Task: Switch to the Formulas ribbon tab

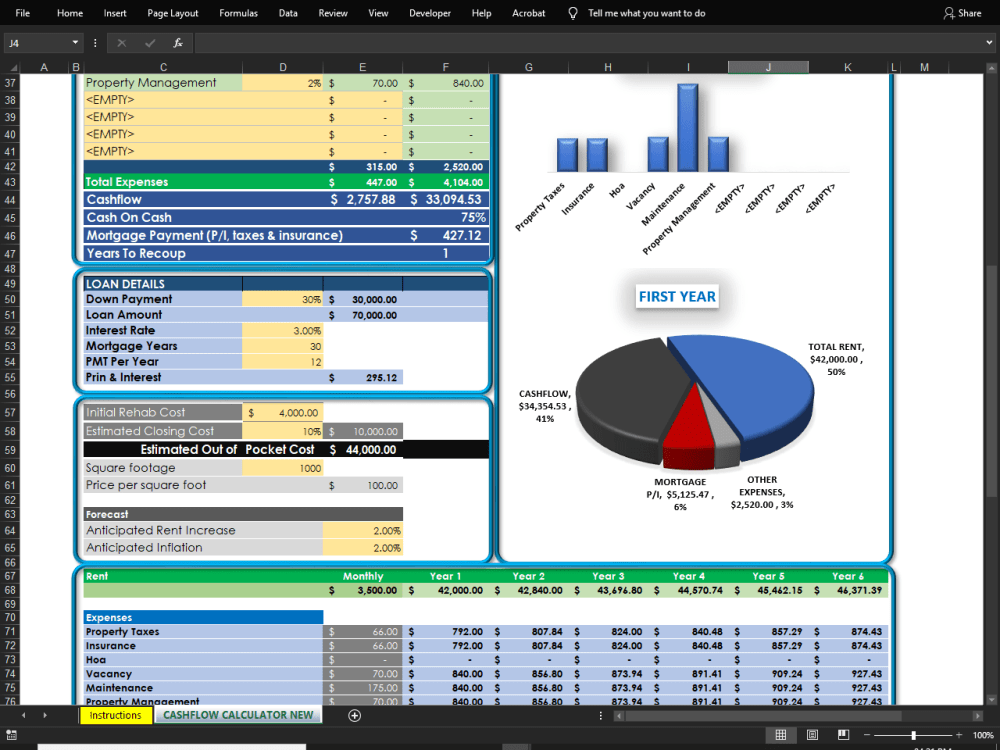Action: [238, 13]
